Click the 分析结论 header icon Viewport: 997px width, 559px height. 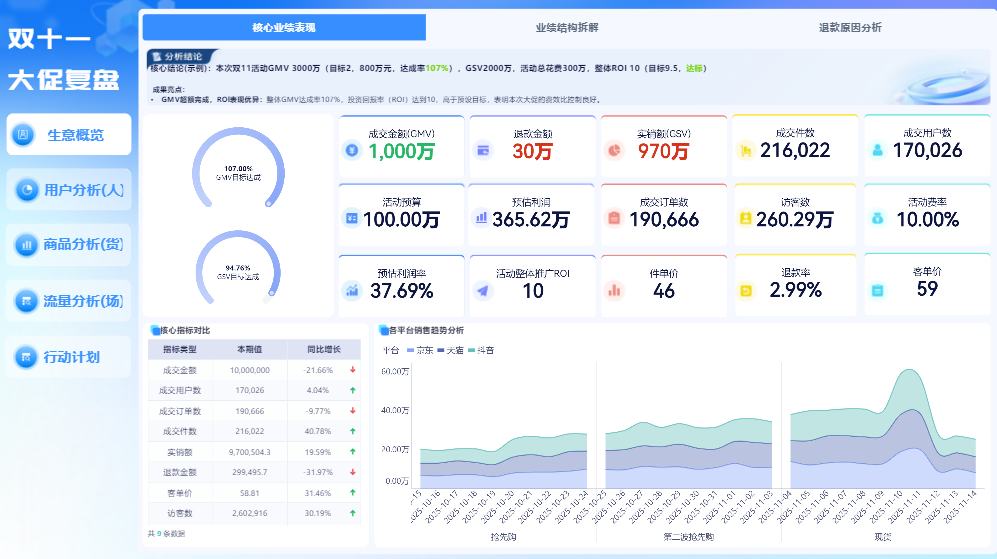[x=157, y=57]
